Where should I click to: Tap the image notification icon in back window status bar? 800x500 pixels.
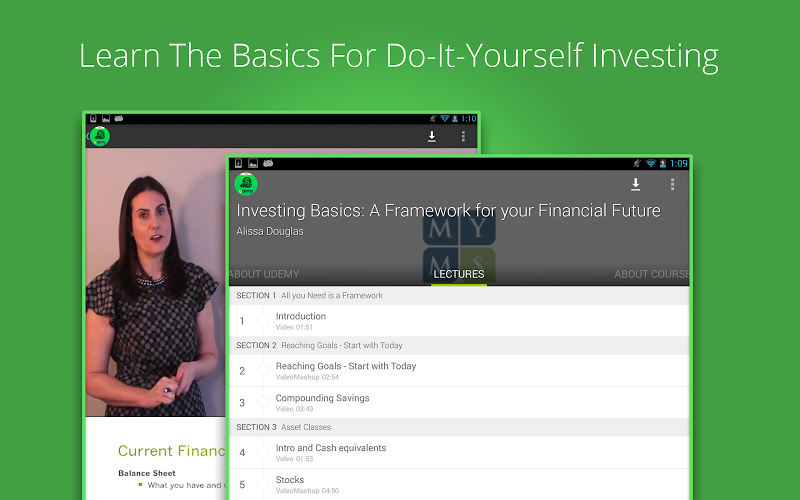pyautogui.click(x=106, y=118)
